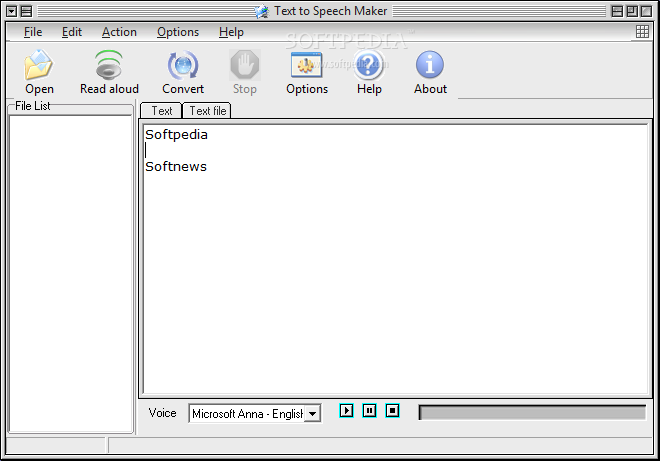Click the Stop hand icon
Viewport: 660px width, 461px height.
245,65
